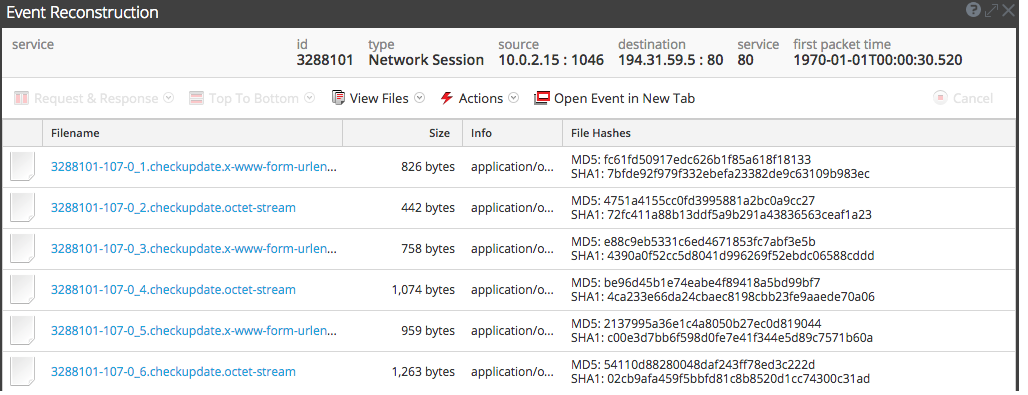Screen dimensions: 1028x395
Task: Click the Actions lightning bolt icon
Action: click(x=446, y=98)
